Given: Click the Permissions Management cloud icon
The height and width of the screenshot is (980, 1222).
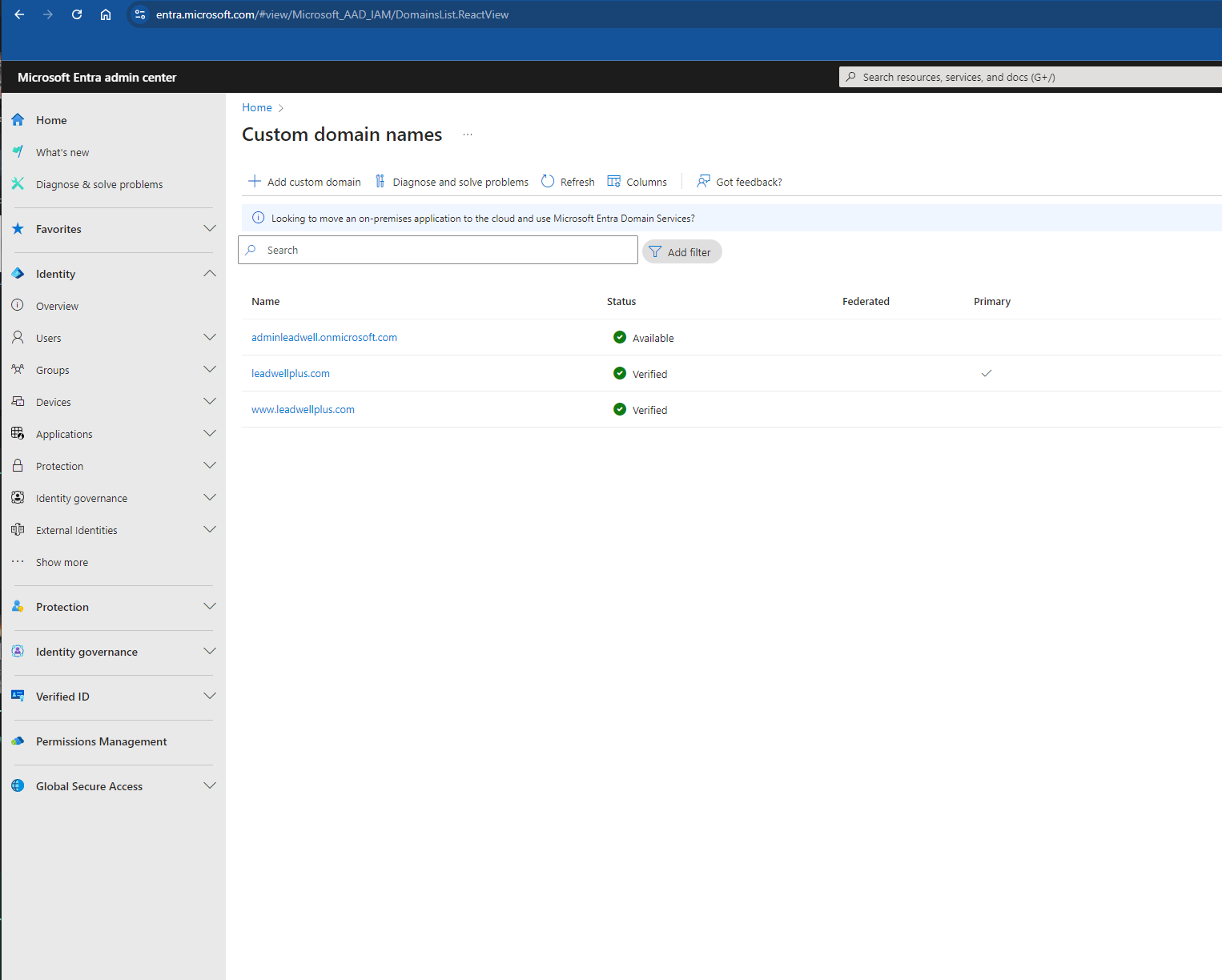Looking at the screenshot, I should coord(18,741).
